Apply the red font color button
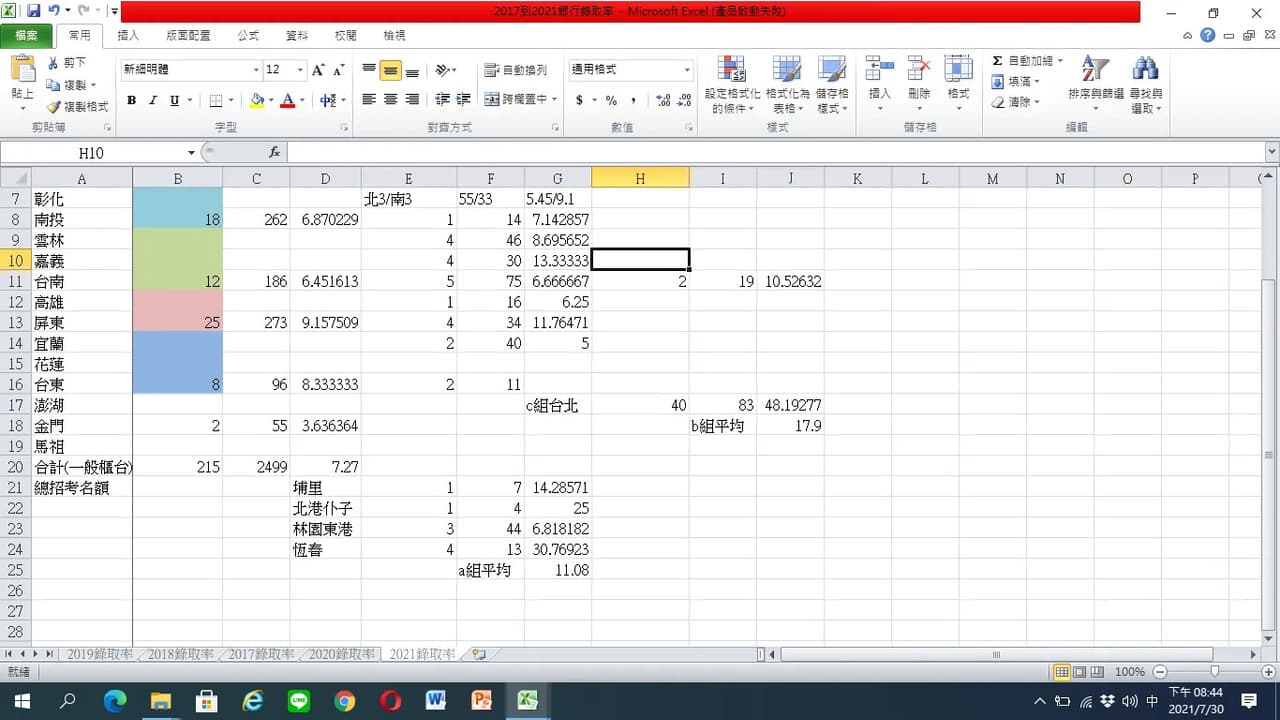This screenshot has height=720, width=1280. point(288,100)
